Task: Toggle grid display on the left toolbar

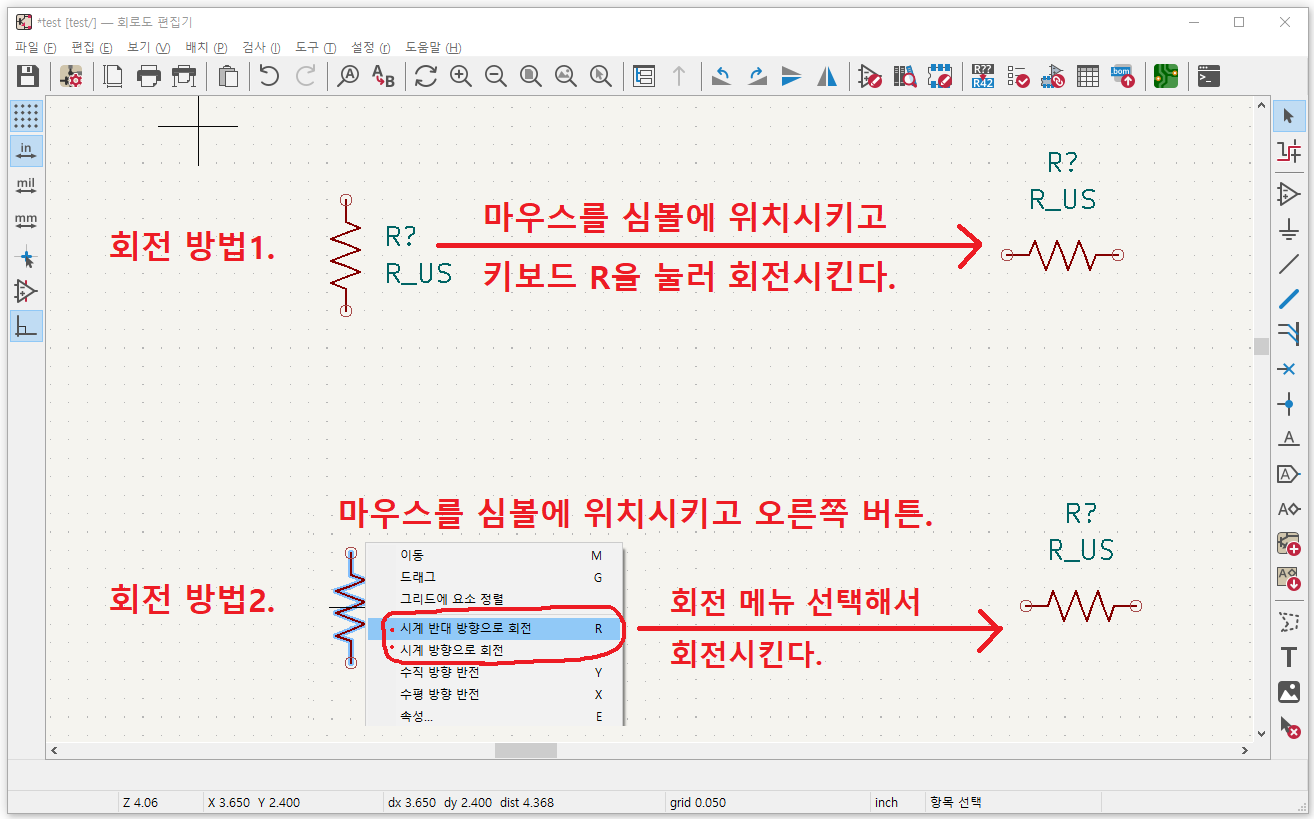Action: point(26,116)
